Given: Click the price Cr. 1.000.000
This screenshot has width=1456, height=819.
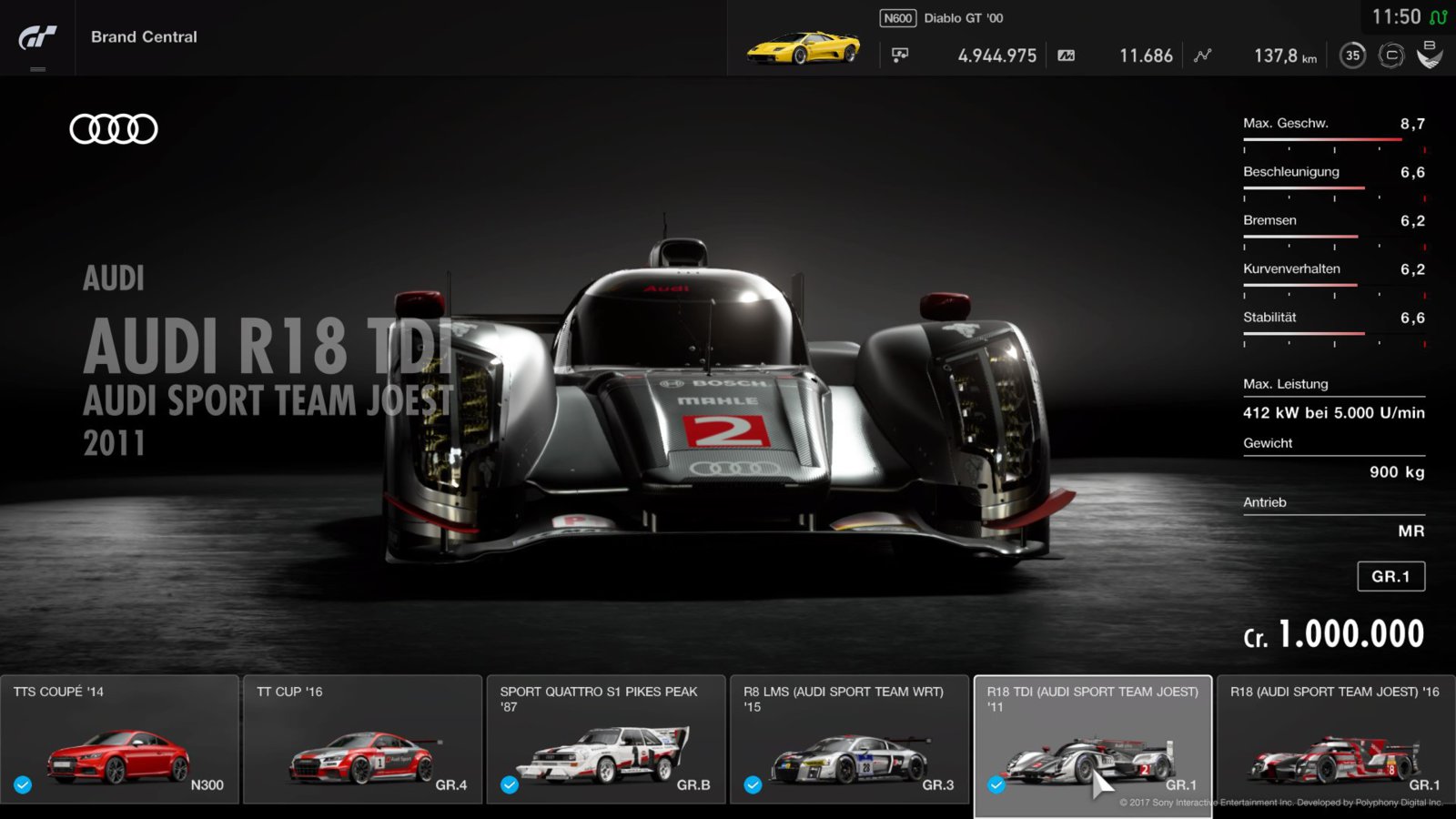Looking at the screenshot, I should [1333, 634].
